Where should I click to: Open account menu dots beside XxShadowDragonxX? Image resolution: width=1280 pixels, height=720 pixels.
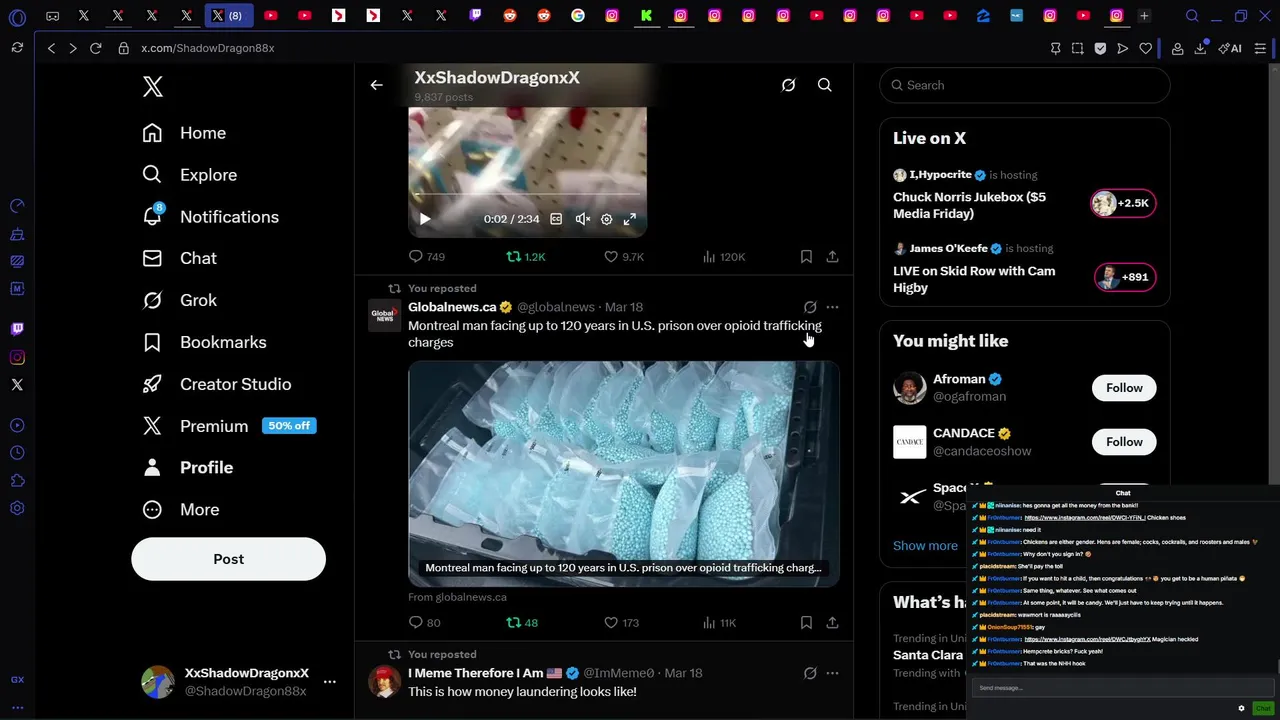pos(330,682)
